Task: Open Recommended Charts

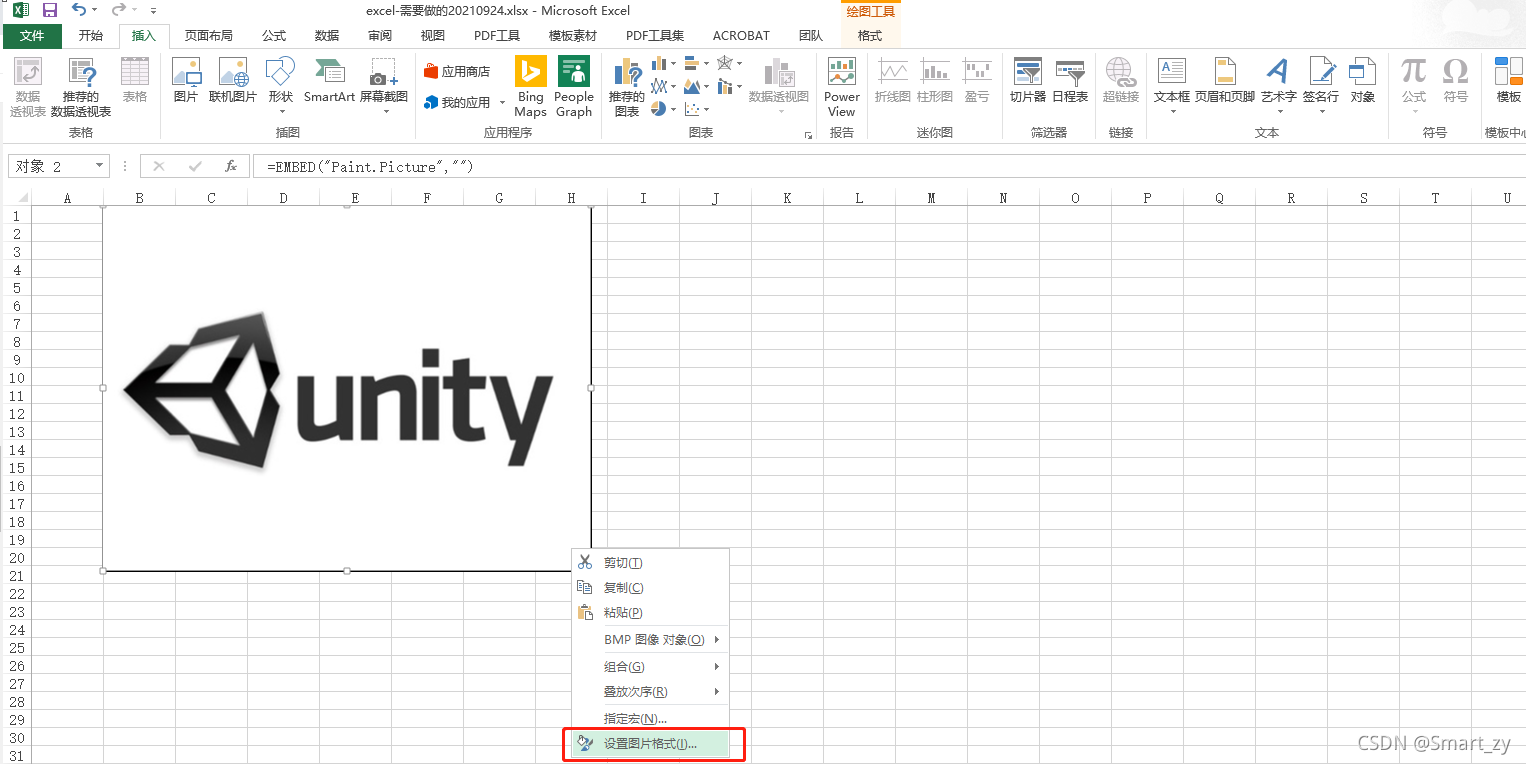Action: pos(627,87)
